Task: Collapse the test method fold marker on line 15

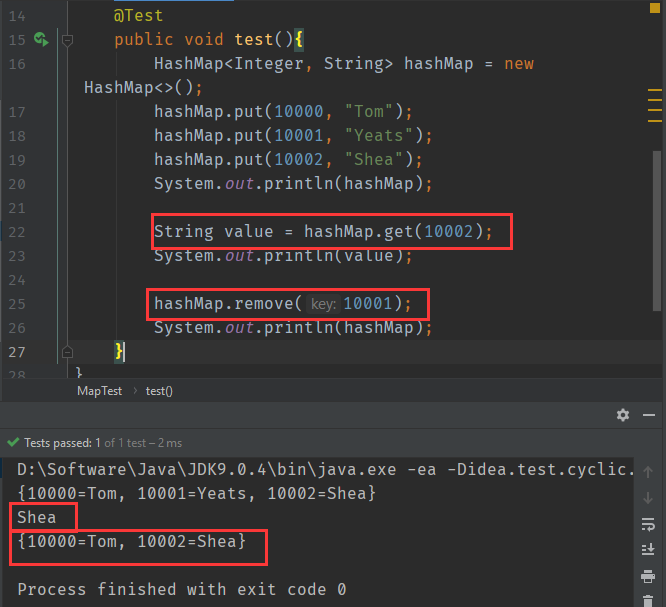Action: pyautogui.click(x=67, y=40)
